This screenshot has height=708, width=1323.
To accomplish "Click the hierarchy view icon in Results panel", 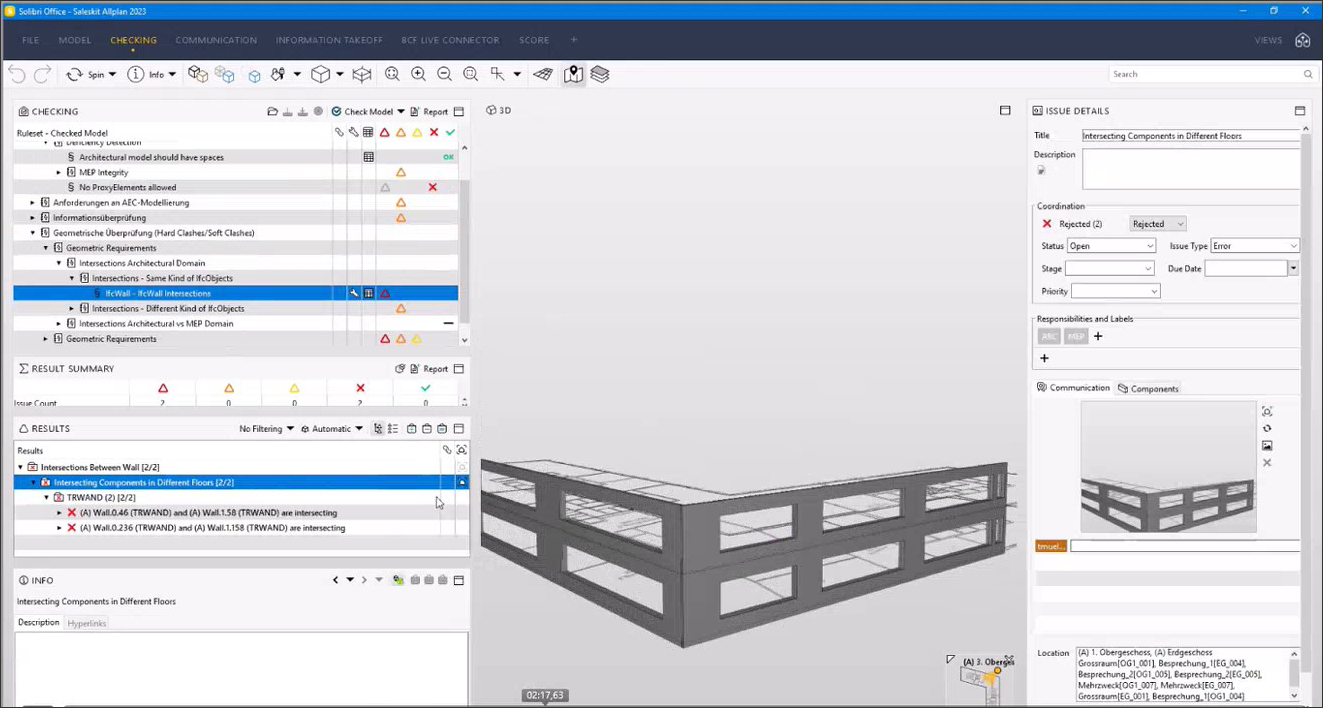I will click(x=378, y=429).
